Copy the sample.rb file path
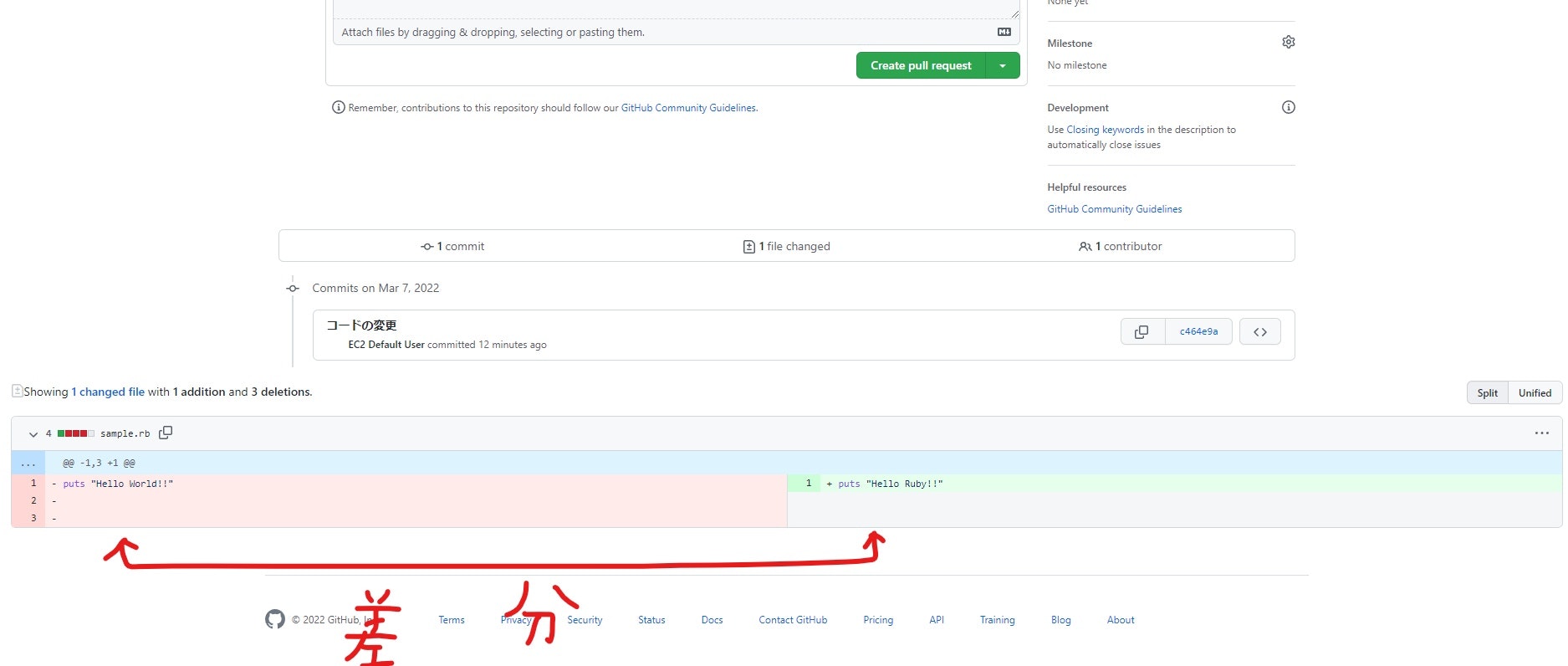 coord(166,433)
